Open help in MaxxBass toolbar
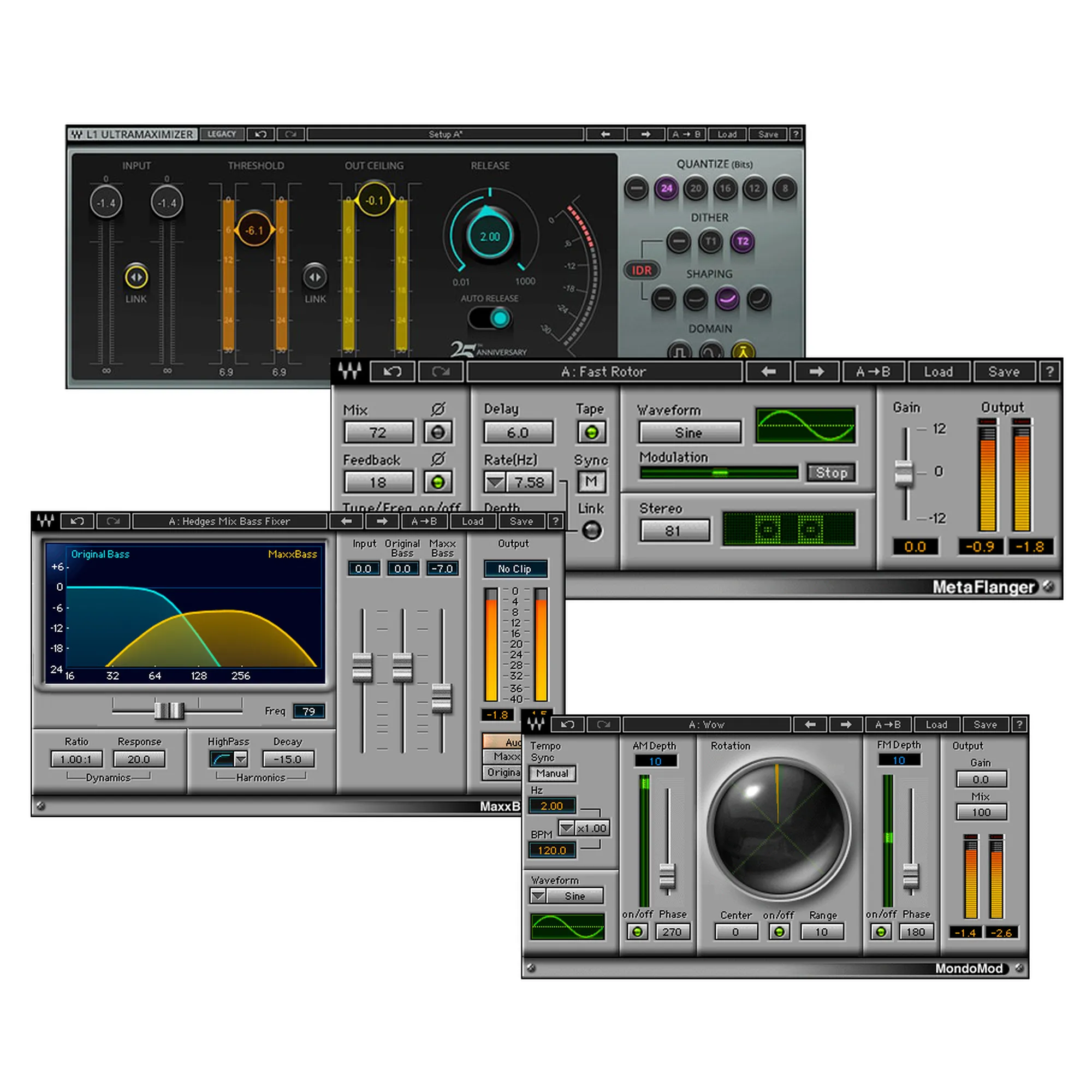This screenshot has height=1092, width=1092. click(x=556, y=521)
